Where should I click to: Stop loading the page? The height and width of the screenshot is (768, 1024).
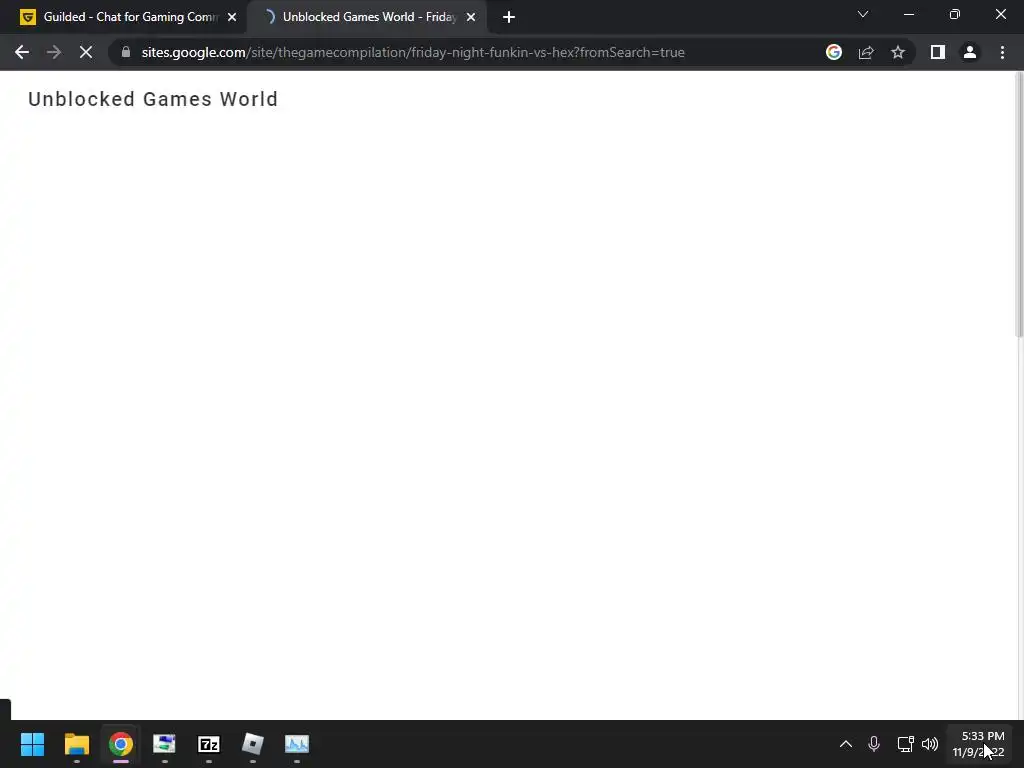point(86,52)
